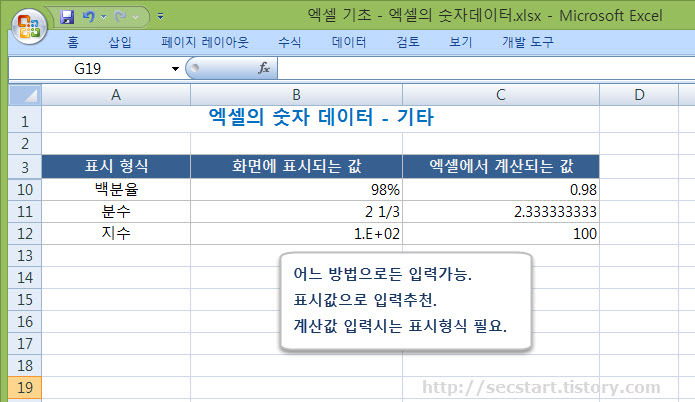
Task: Click the callout line 표시값으로 입력추천.
Action: pos(365,300)
